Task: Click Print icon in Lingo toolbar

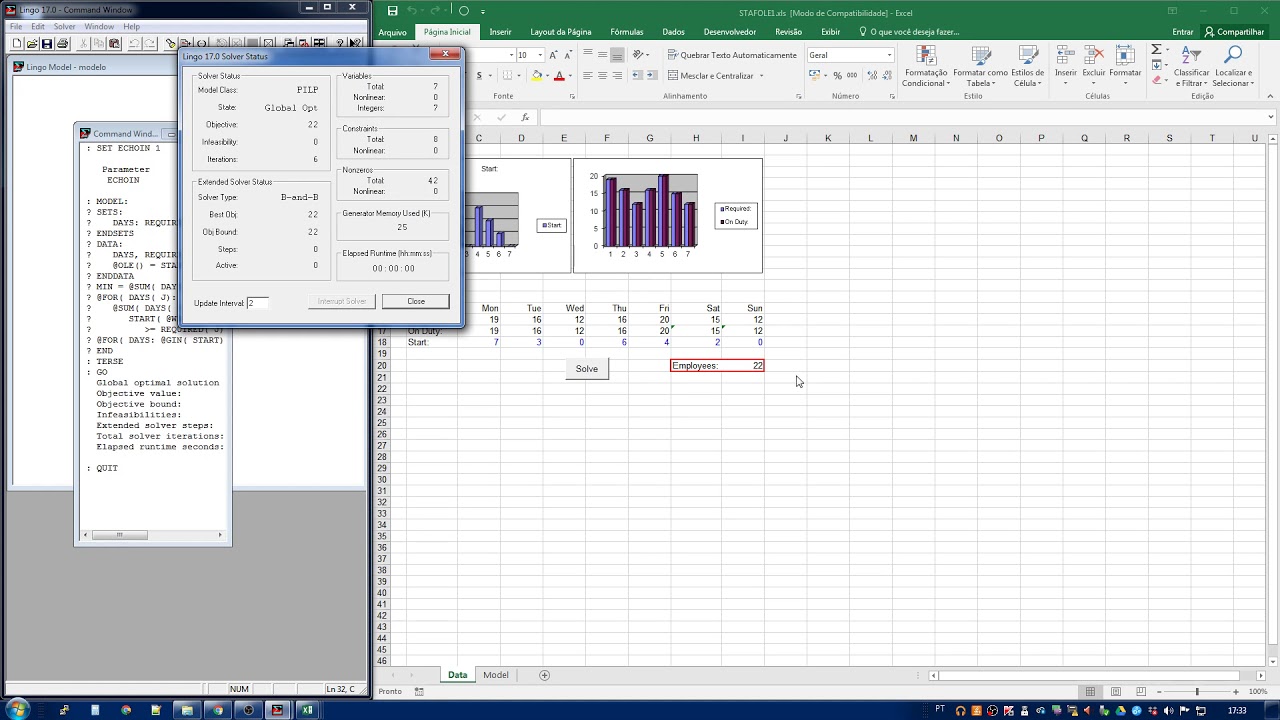Action: tap(62, 44)
